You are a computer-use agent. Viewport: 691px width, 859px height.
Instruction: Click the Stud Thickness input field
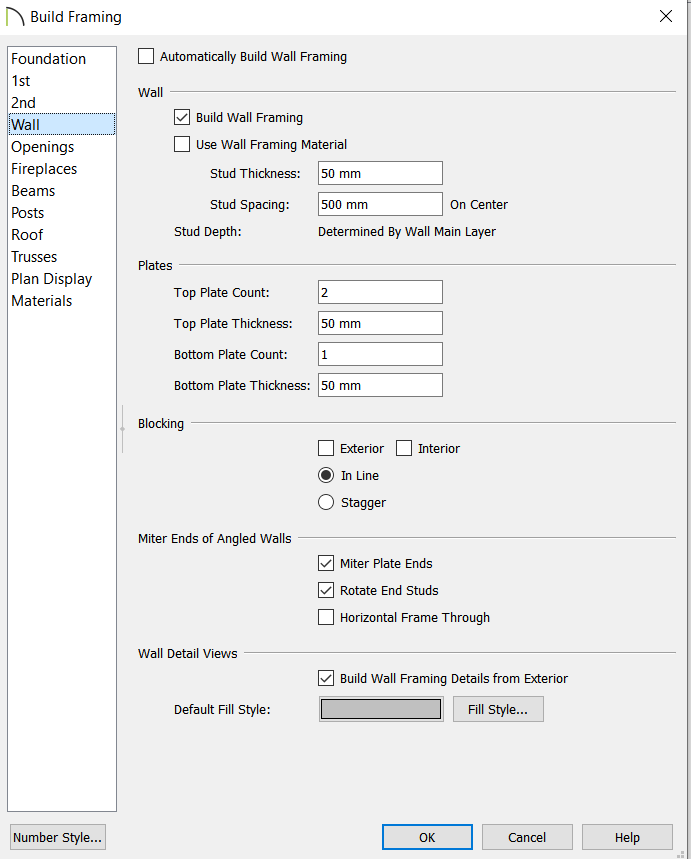pyautogui.click(x=380, y=173)
